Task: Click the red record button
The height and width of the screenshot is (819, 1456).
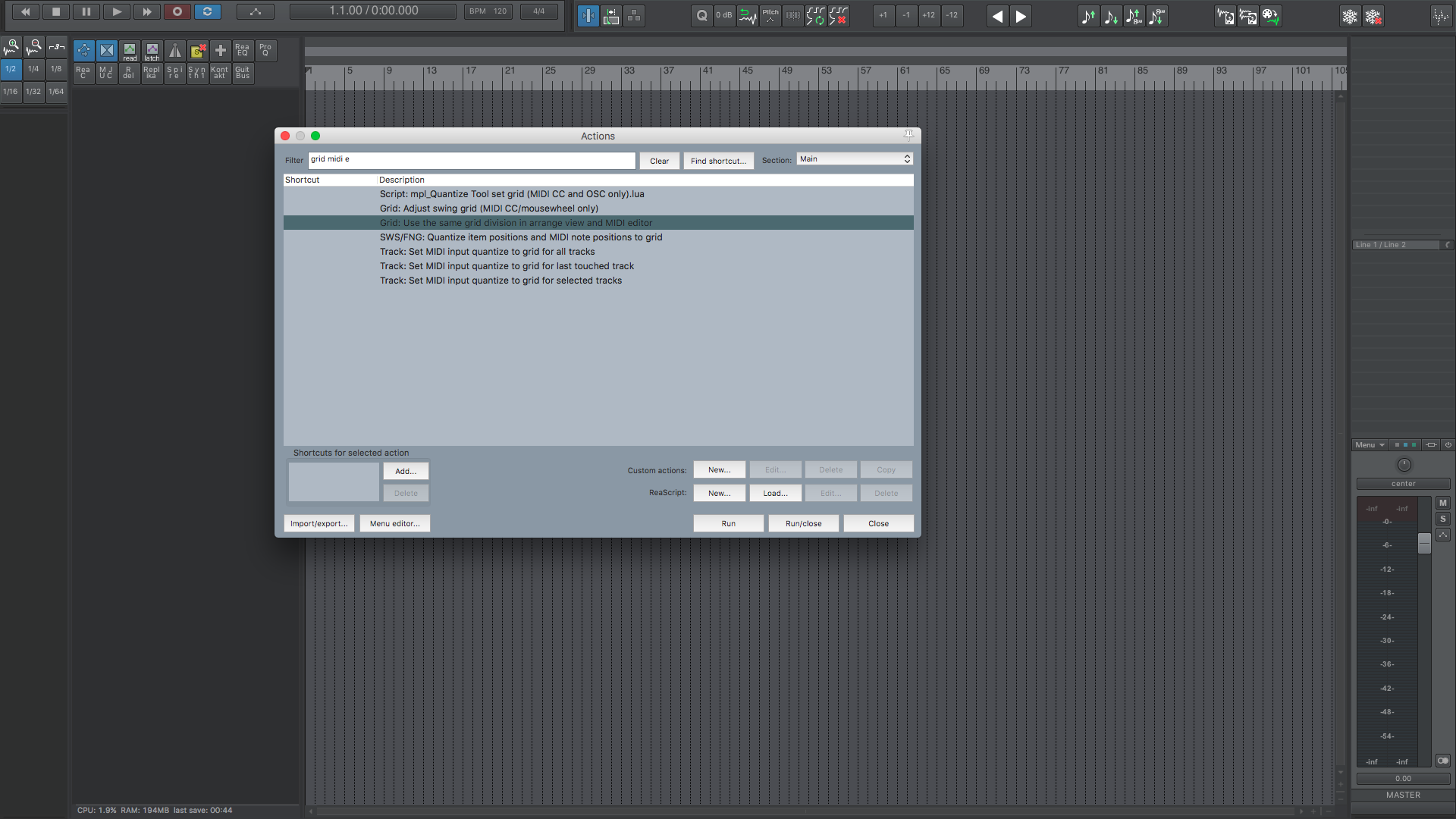Action: coord(177,11)
